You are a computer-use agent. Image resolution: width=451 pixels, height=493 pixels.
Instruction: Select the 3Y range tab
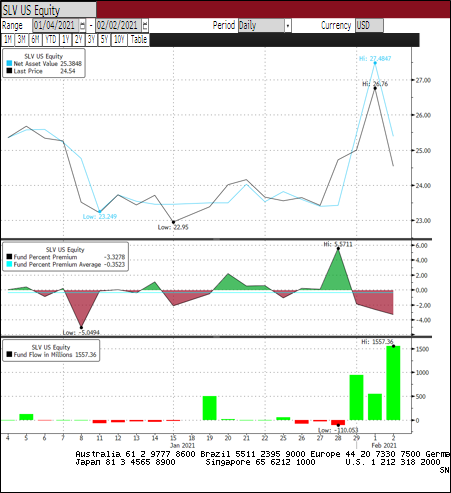pos(92,40)
